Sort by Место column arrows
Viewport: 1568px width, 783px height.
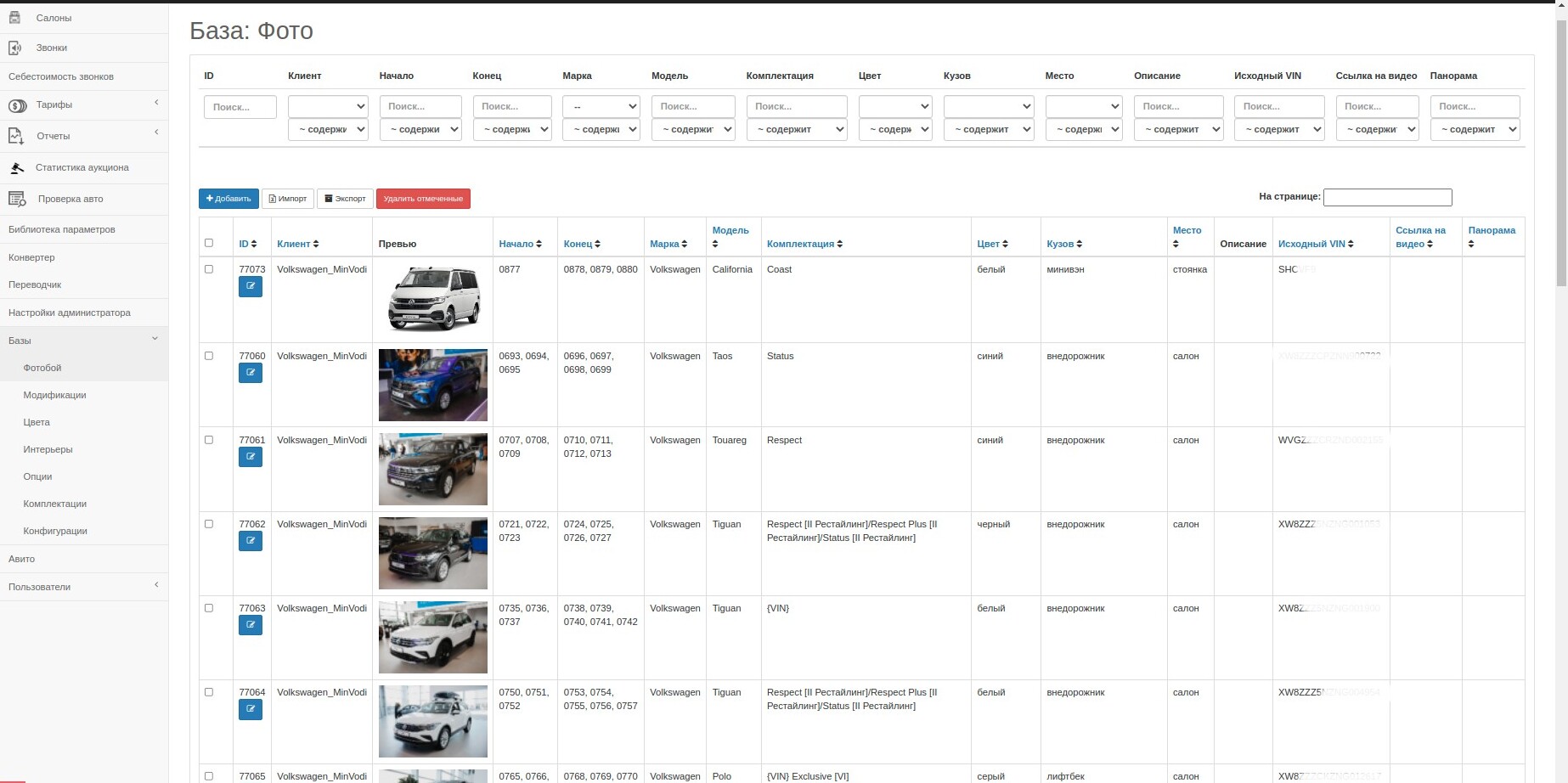tap(1176, 245)
